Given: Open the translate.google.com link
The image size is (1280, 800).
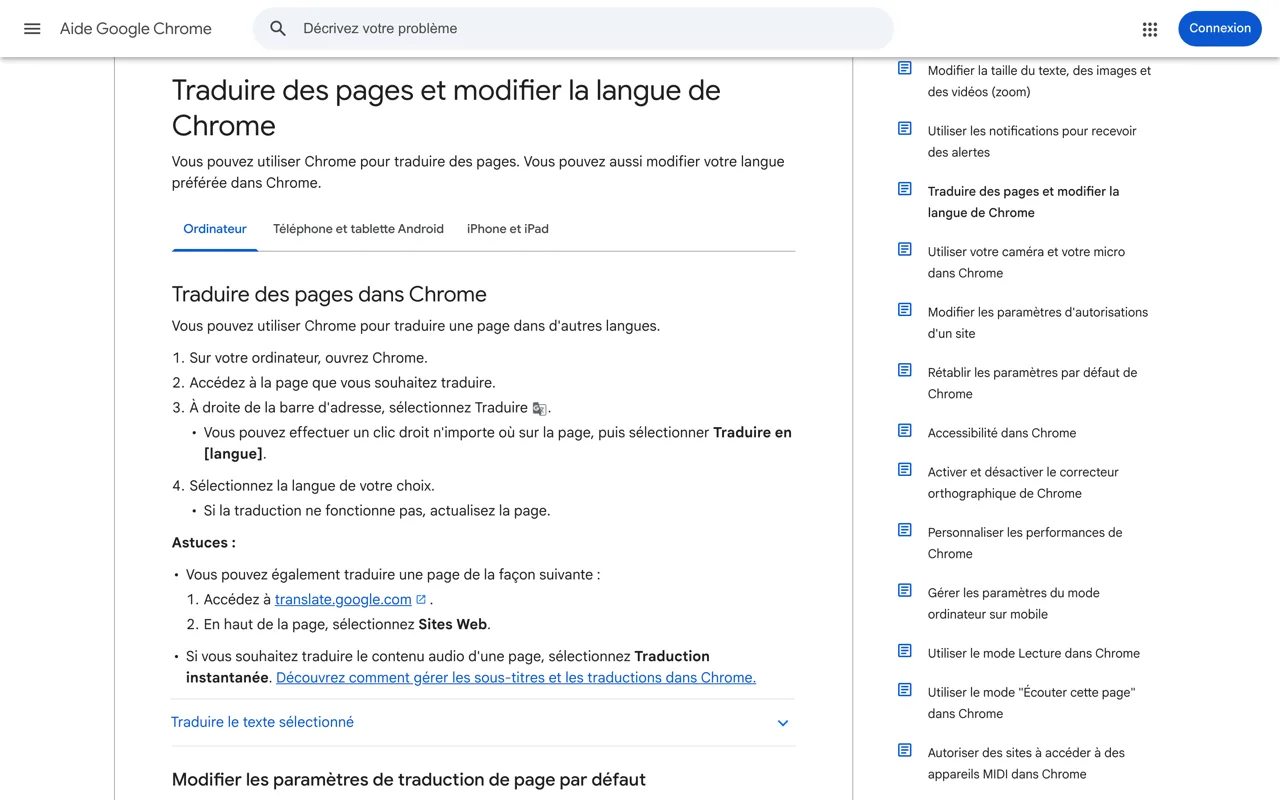Looking at the screenshot, I should (x=343, y=599).
